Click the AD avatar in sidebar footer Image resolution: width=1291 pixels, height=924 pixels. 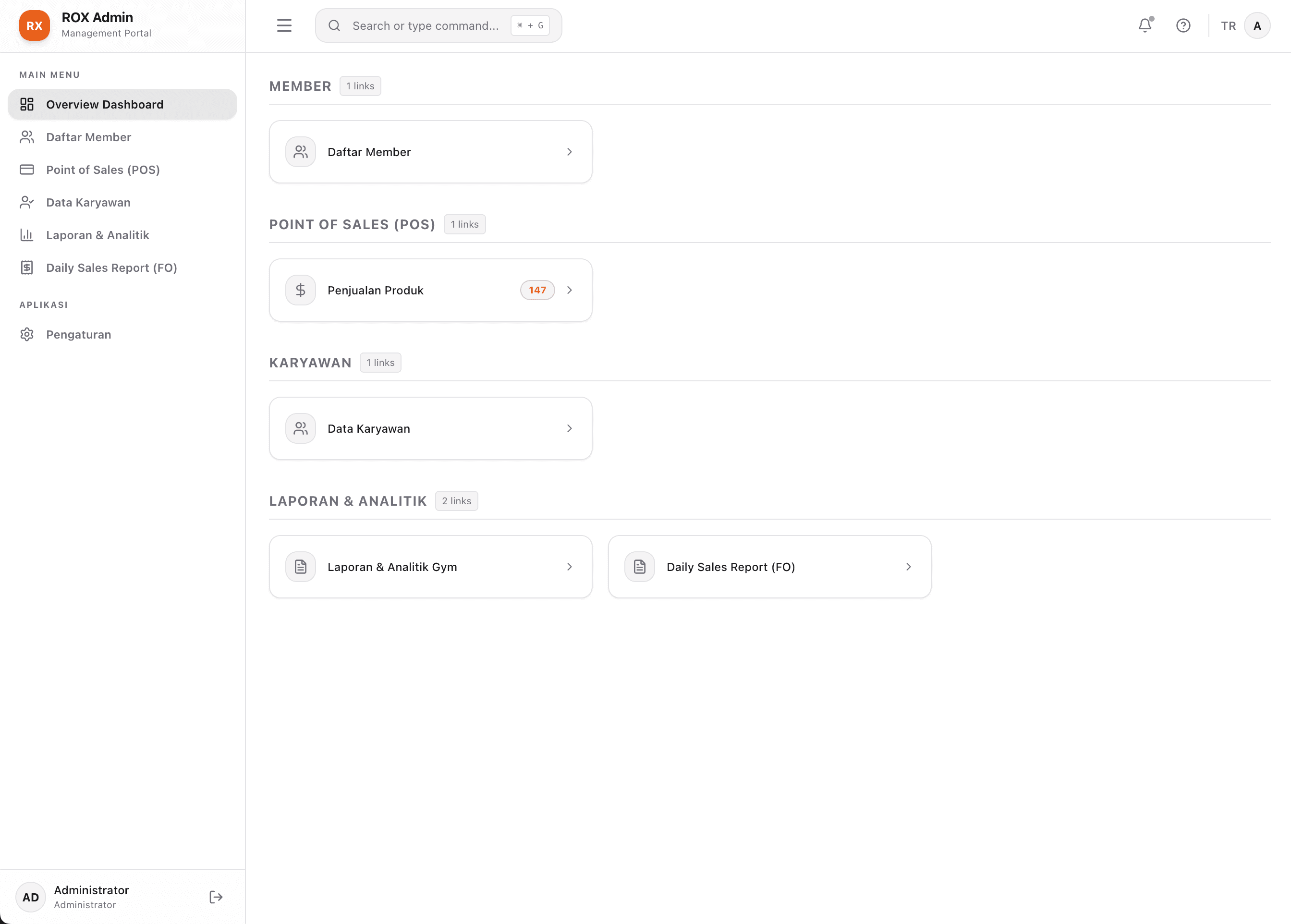tap(31, 897)
